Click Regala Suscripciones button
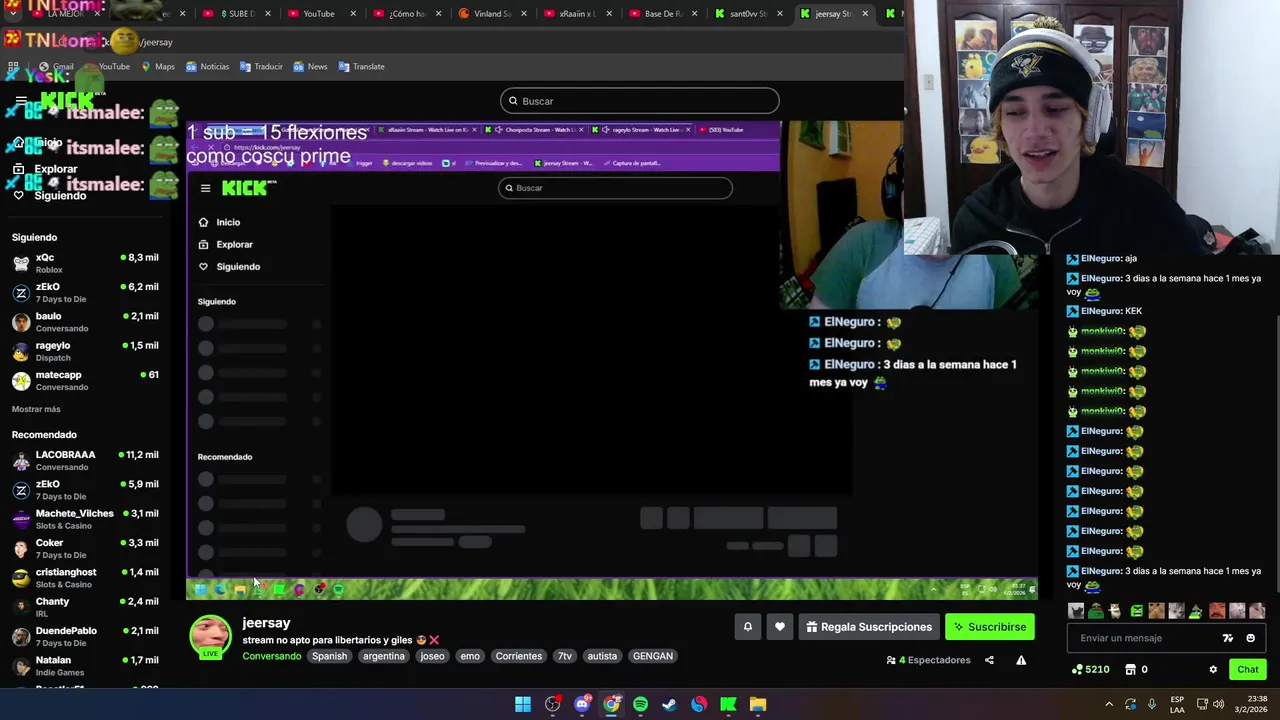Viewport: 1280px width, 720px height. tap(869, 627)
